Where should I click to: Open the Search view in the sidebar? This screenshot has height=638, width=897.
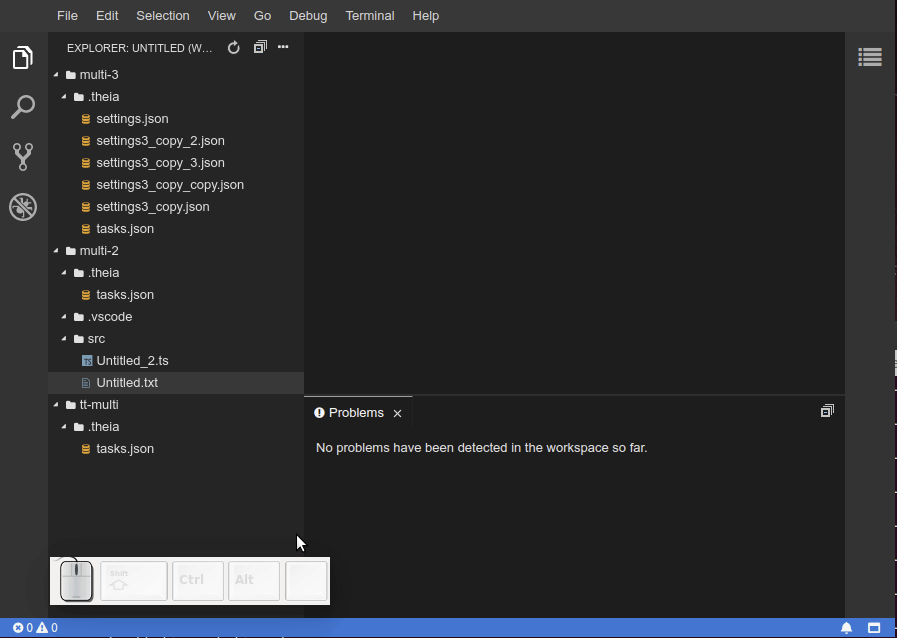pyautogui.click(x=22, y=106)
